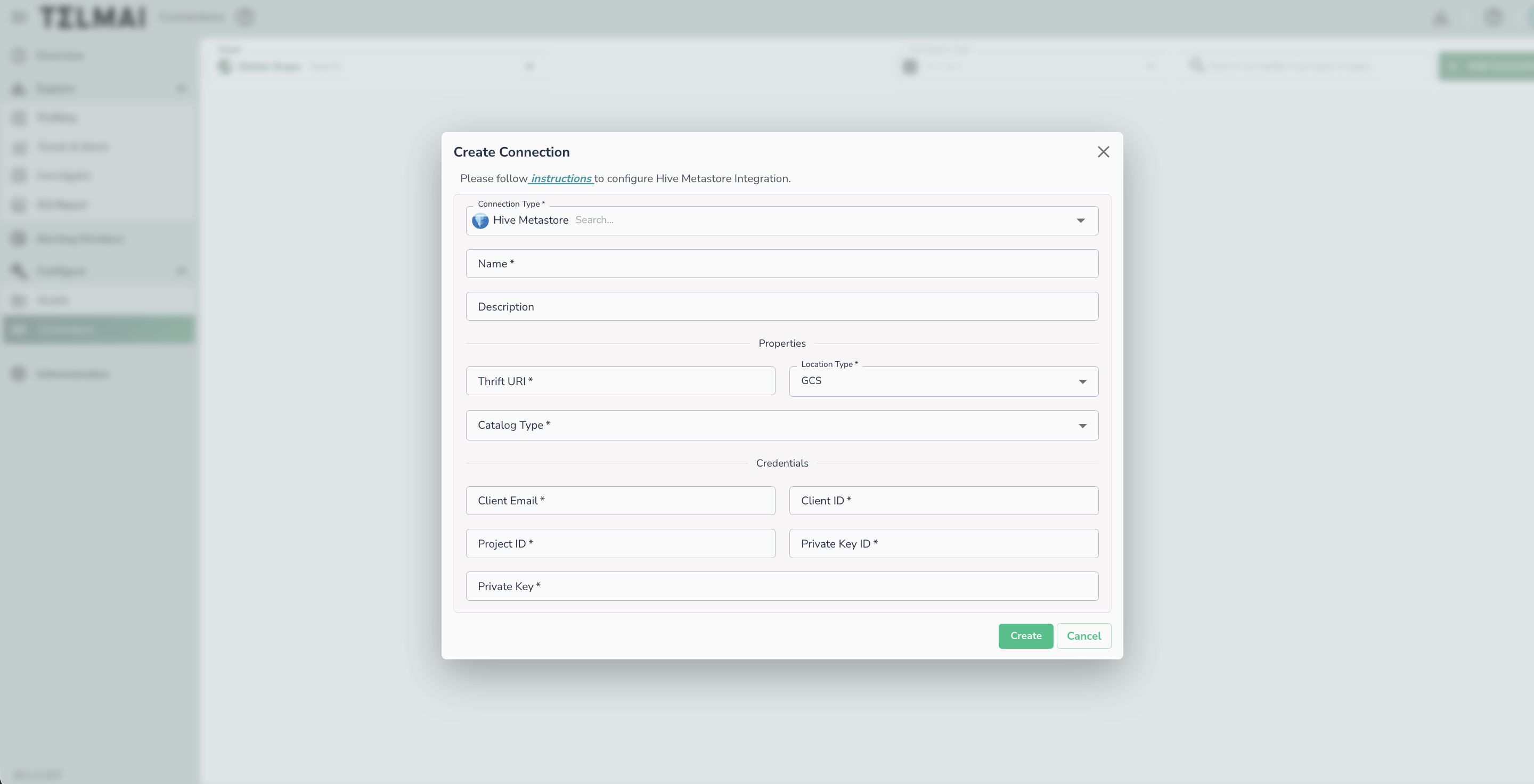The height and width of the screenshot is (784, 1534).
Task: Open the Location Type GCS dropdown
Action: tap(943, 381)
